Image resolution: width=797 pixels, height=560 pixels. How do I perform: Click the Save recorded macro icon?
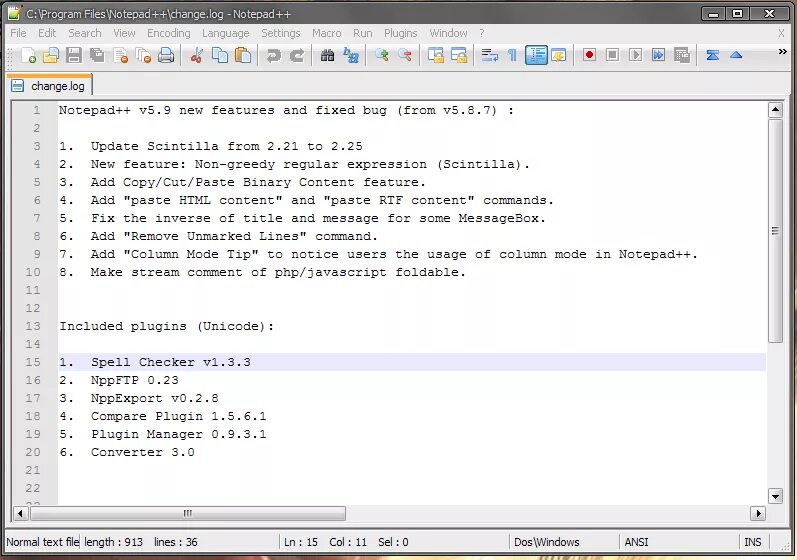pos(682,55)
